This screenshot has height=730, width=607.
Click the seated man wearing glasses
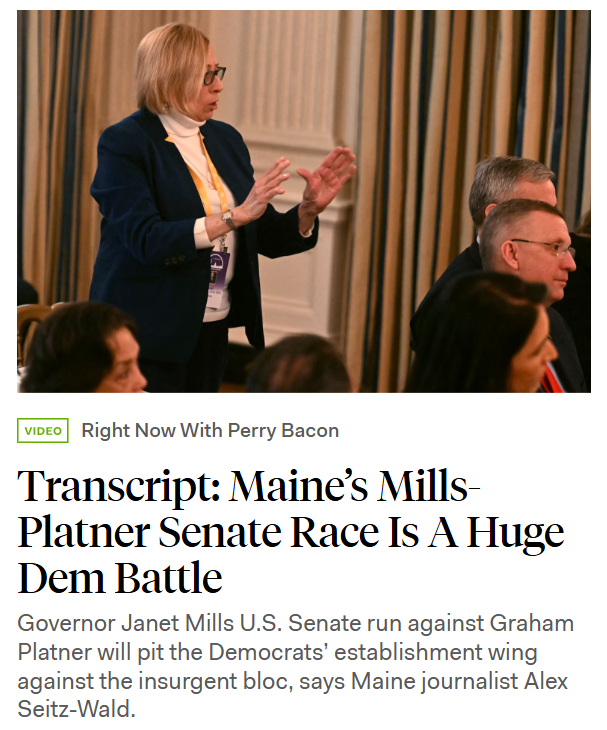point(531,261)
